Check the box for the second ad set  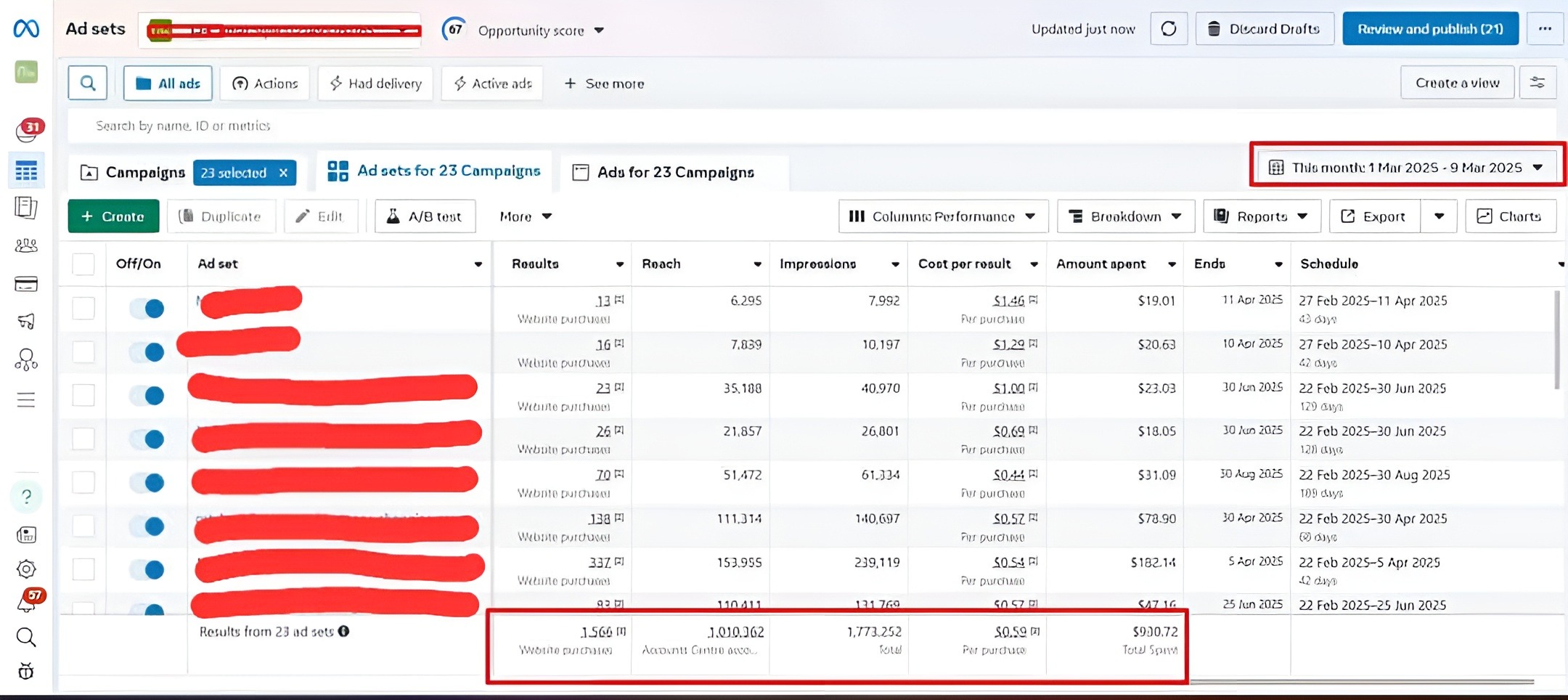click(x=83, y=352)
